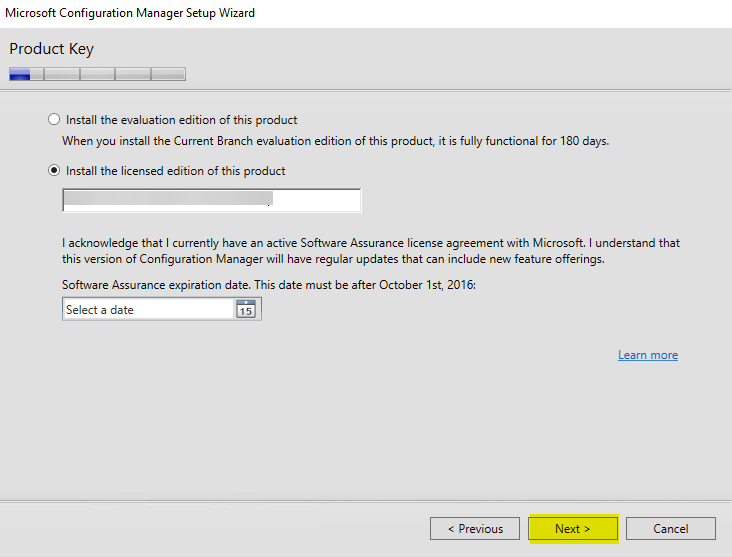Viewport: 732px width, 557px height.
Task: Select the licensed edition radio button
Action: (54, 171)
